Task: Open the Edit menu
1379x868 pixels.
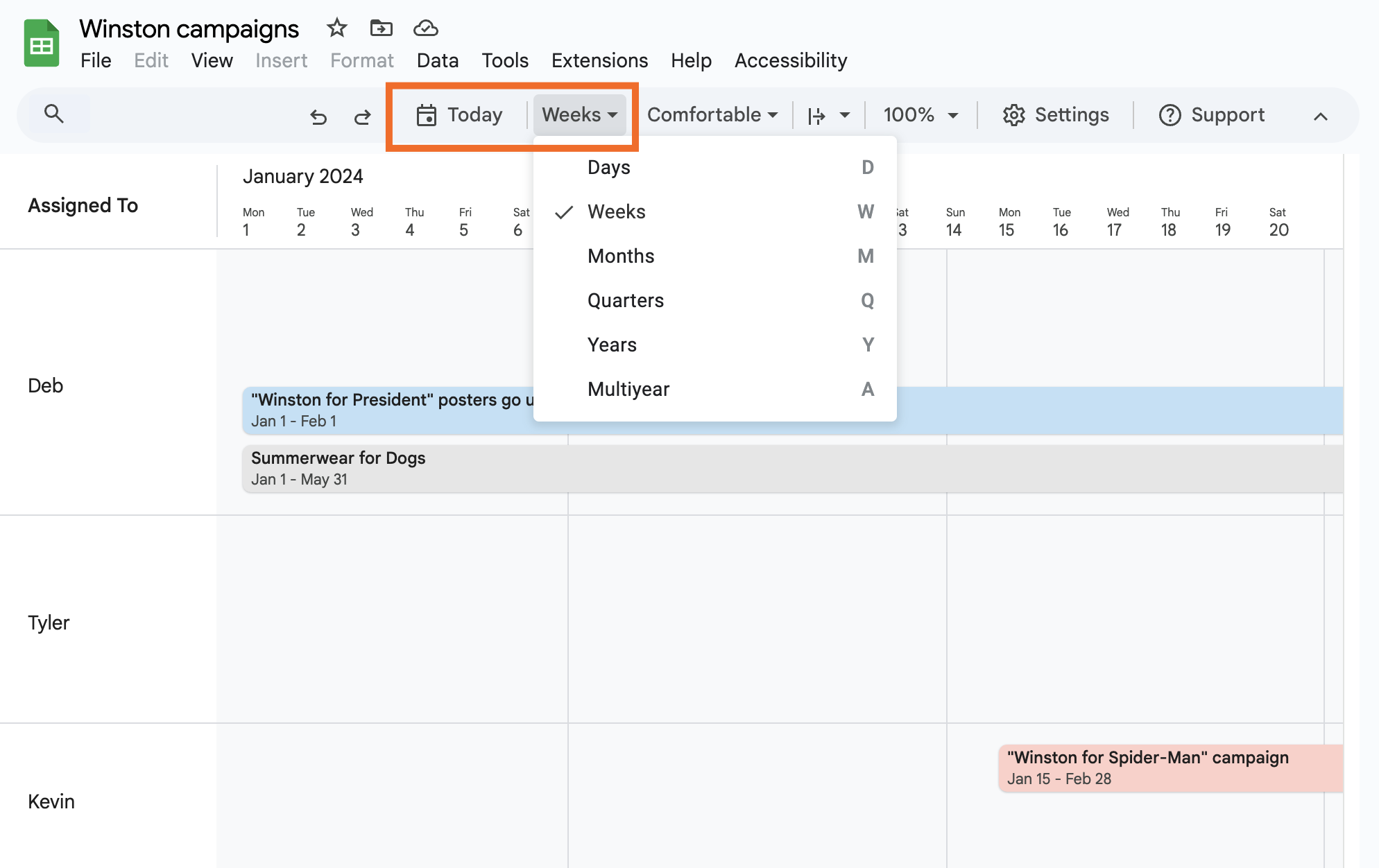Action: point(151,60)
